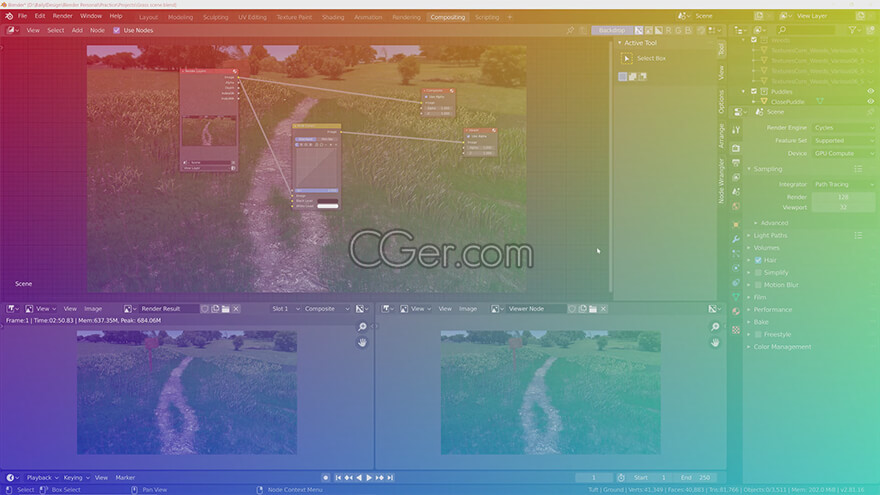The width and height of the screenshot is (880, 495).
Task: Click the outliner filter funnel icon
Action: [852, 30]
